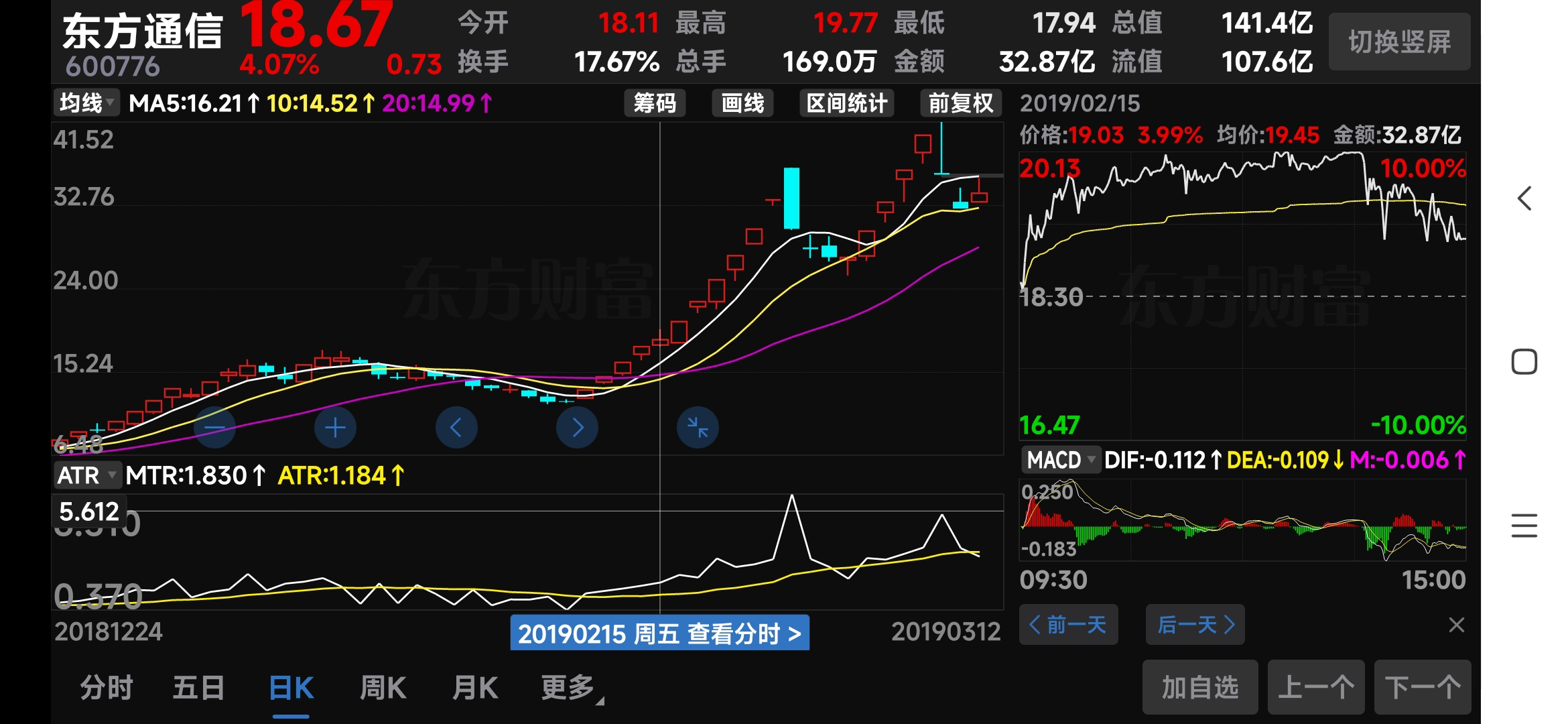1568x724 pixels.
Task: Open MACD indicator dropdown
Action: (x=1061, y=460)
